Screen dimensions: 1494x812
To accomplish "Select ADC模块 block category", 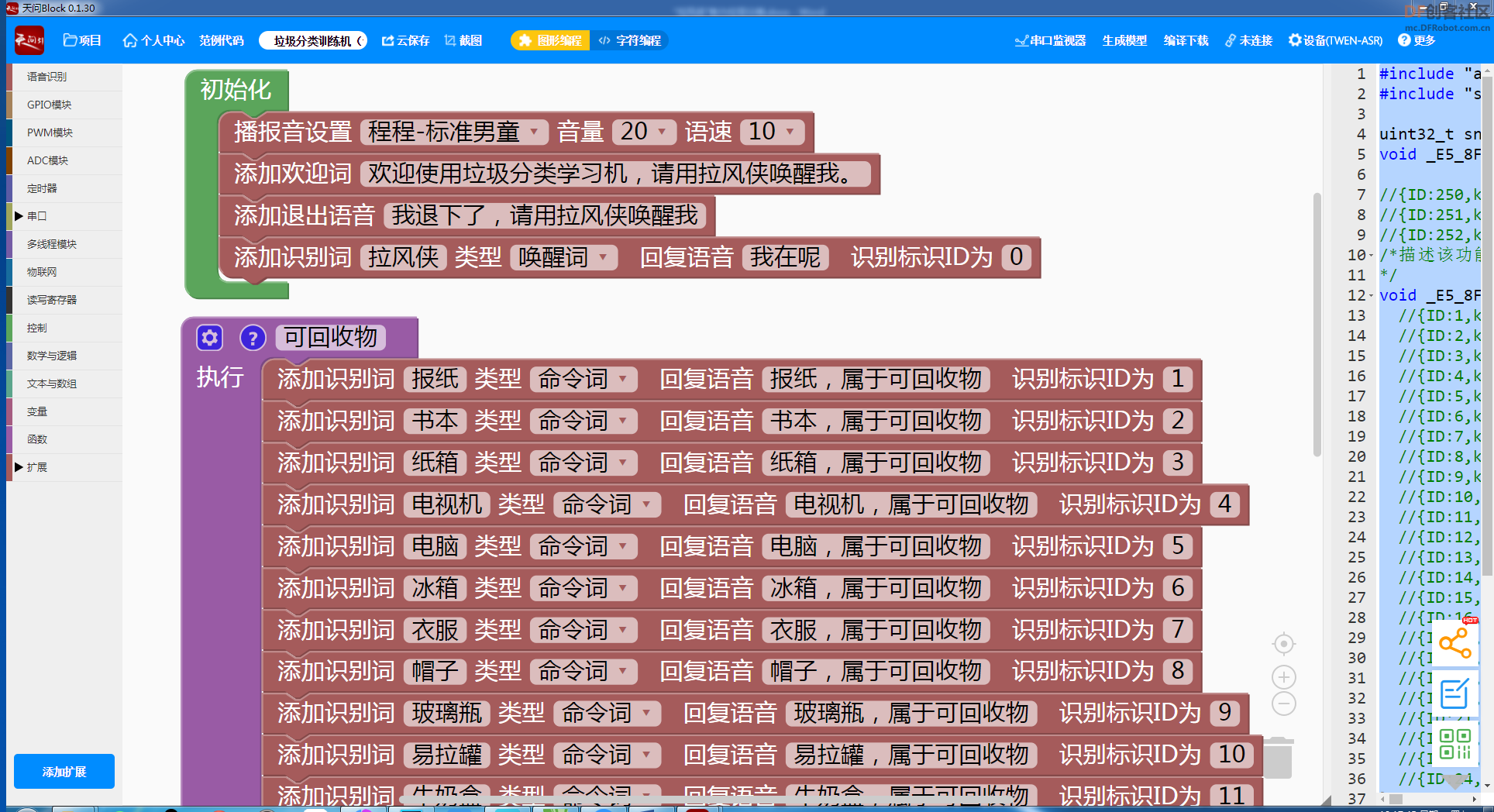I will click(x=65, y=160).
